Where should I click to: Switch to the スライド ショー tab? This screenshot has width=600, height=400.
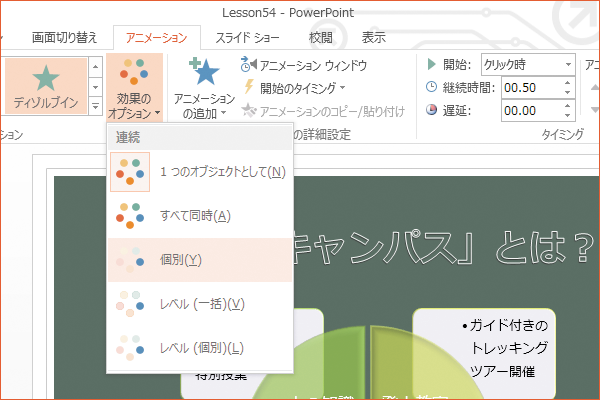point(247,38)
